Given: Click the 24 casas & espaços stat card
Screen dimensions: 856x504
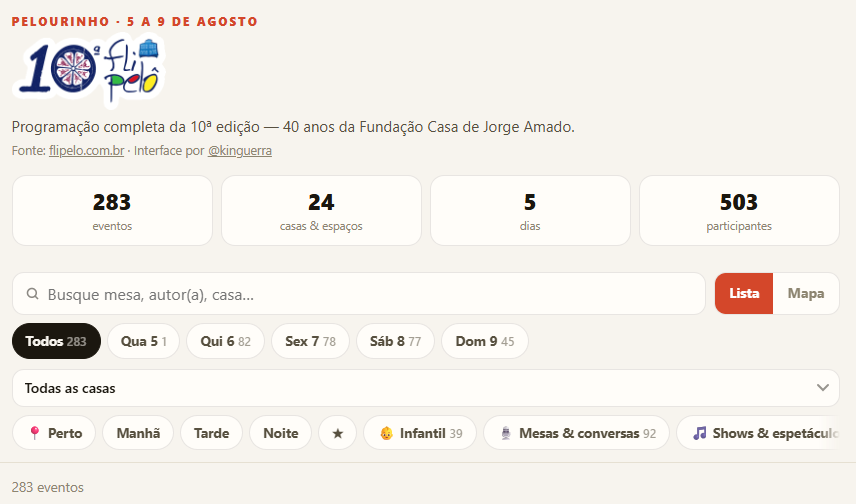Looking at the screenshot, I should [321, 210].
